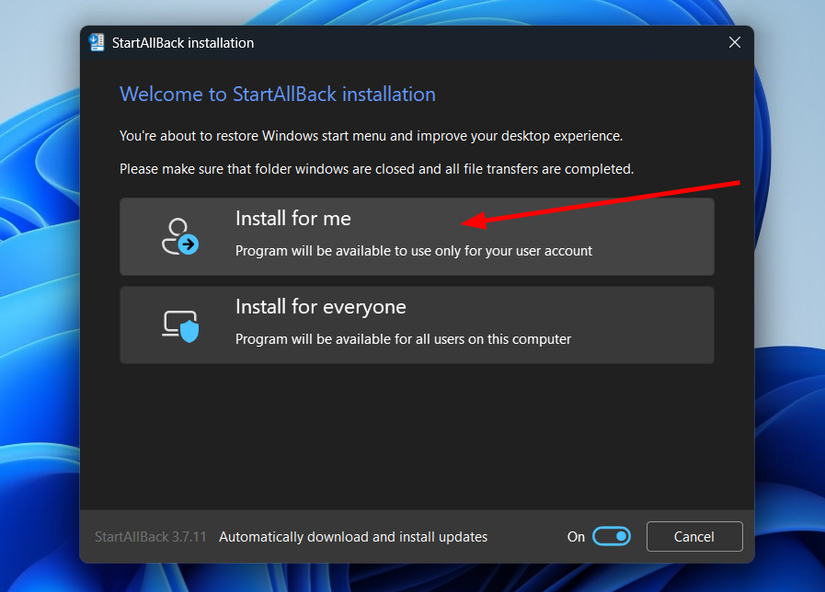Image resolution: width=825 pixels, height=592 pixels.
Task: Click the Welcome to StartAllBack installation heading
Action: pos(277,93)
